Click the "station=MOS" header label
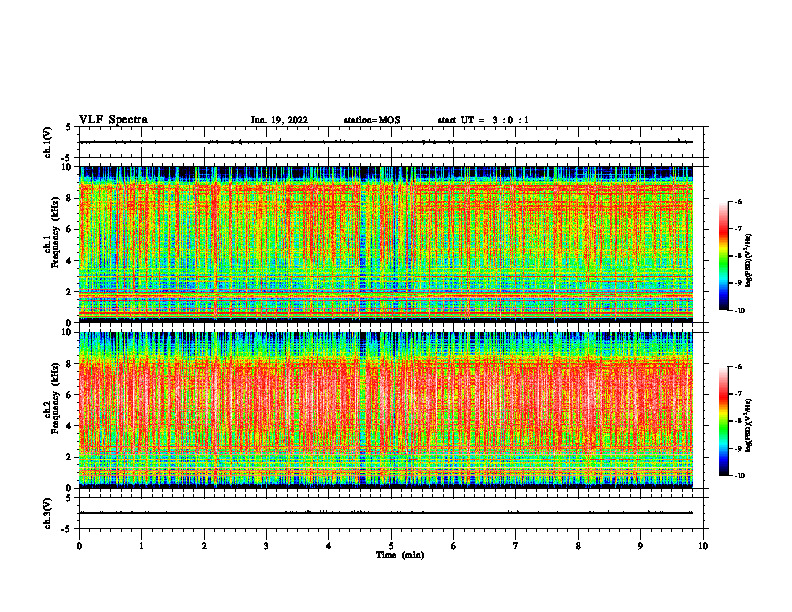The width and height of the screenshot is (792, 612). click(x=372, y=120)
